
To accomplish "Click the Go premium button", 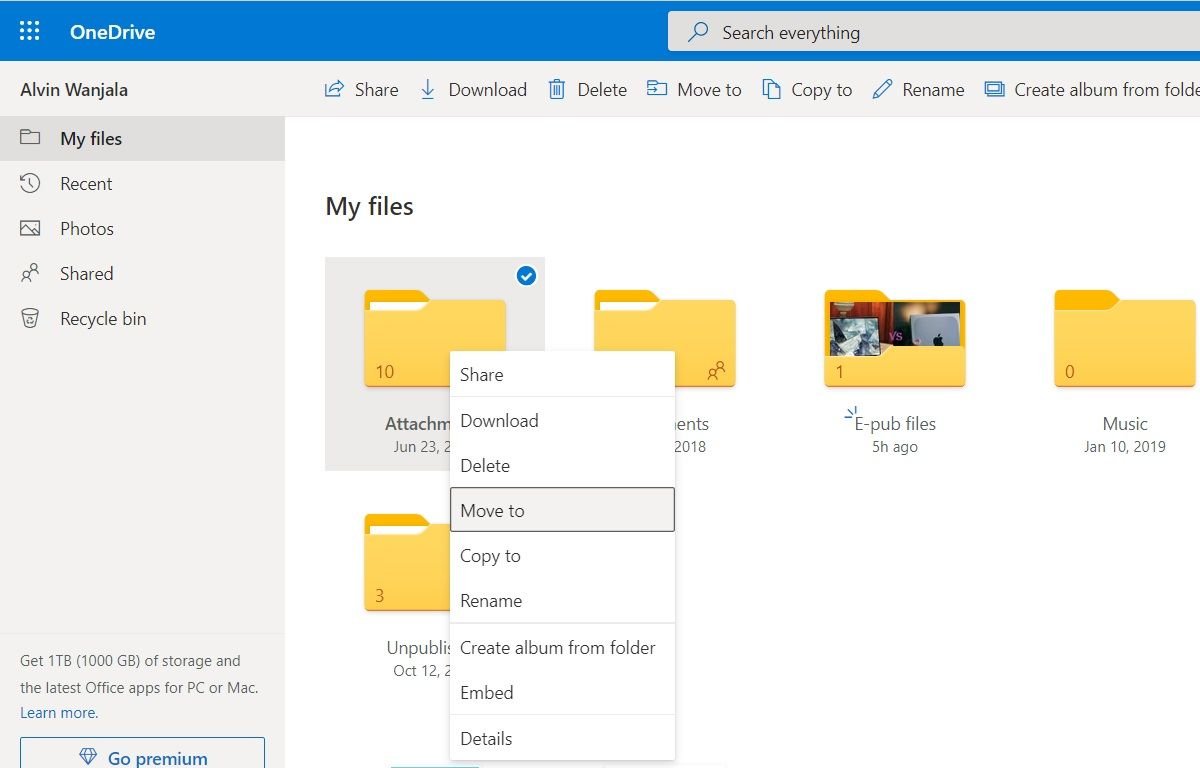I will pos(142,757).
